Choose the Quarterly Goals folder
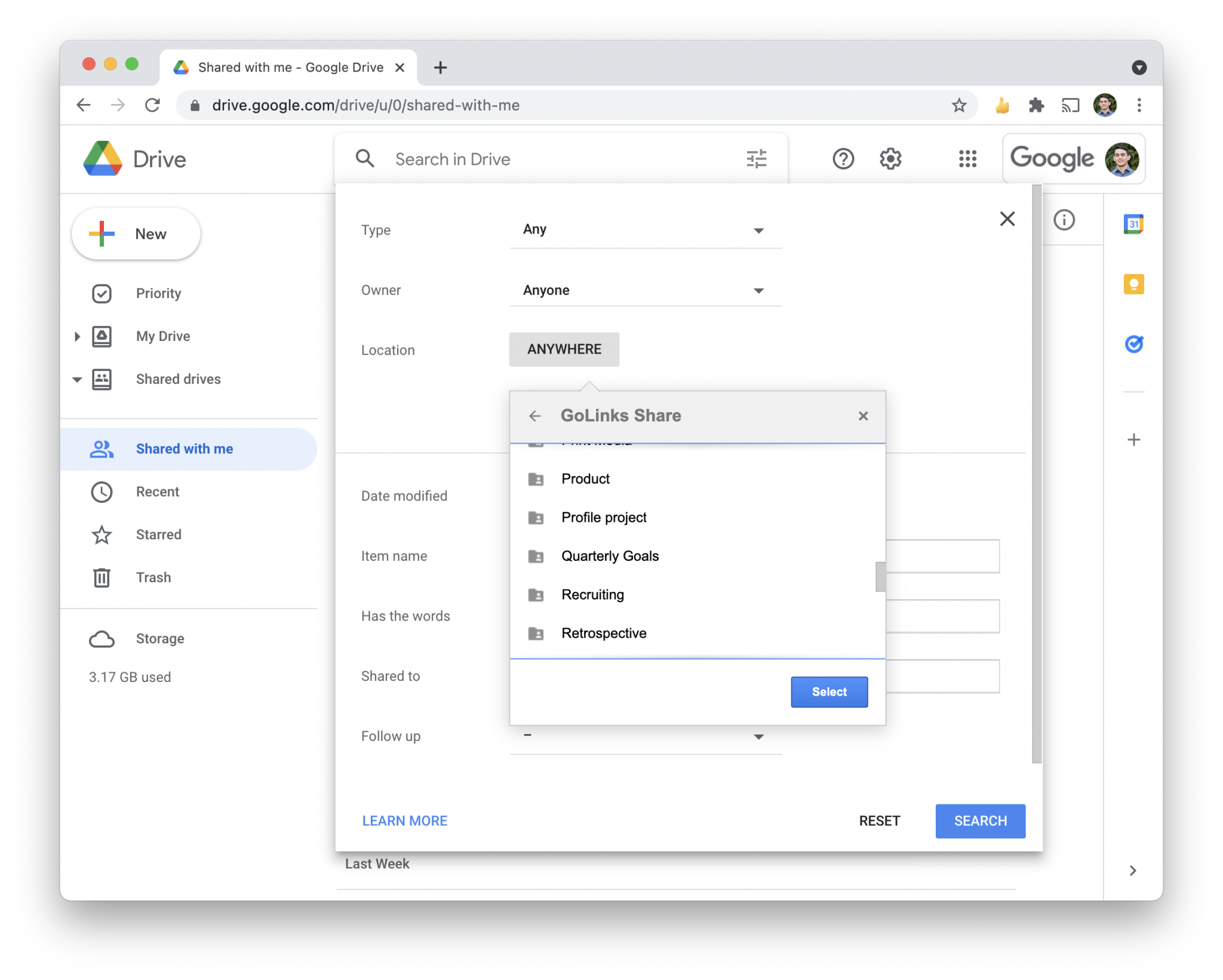 pyautogui.click(x=610, y=556)
